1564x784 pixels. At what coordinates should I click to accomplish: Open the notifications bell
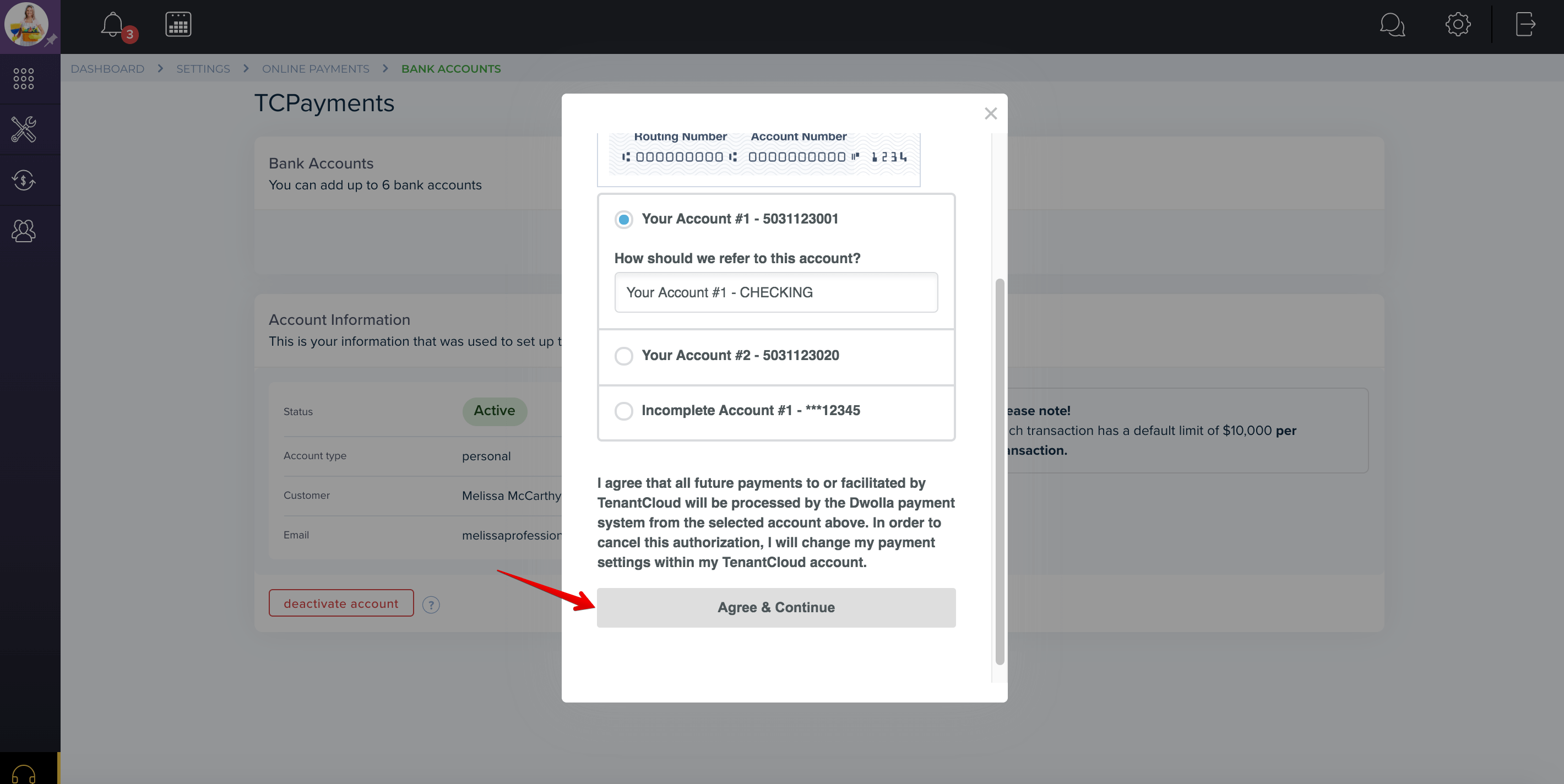(x=112, y=25)
